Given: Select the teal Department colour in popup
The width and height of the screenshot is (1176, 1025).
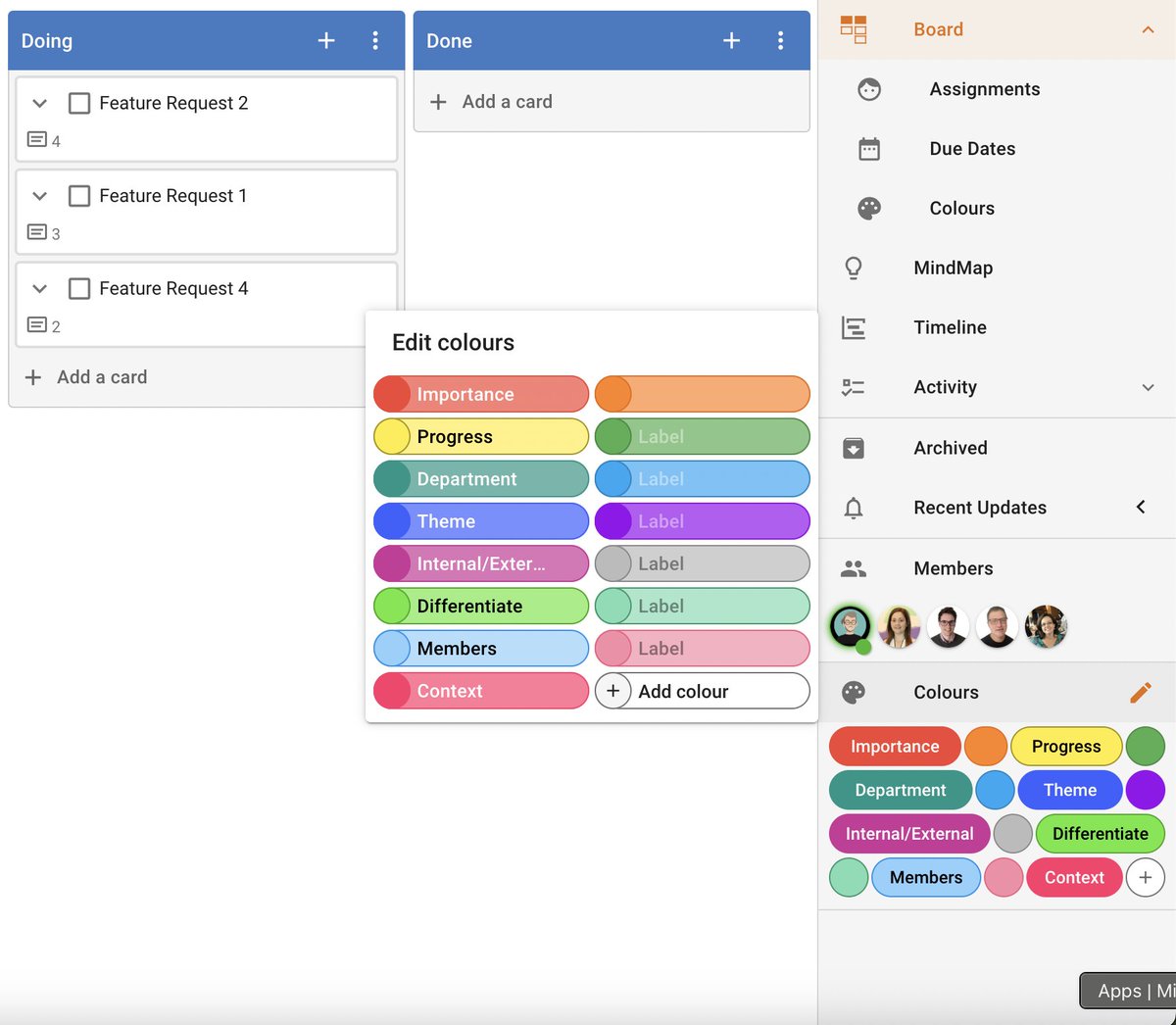Looking at the screenshot, I should click(481, 478).
